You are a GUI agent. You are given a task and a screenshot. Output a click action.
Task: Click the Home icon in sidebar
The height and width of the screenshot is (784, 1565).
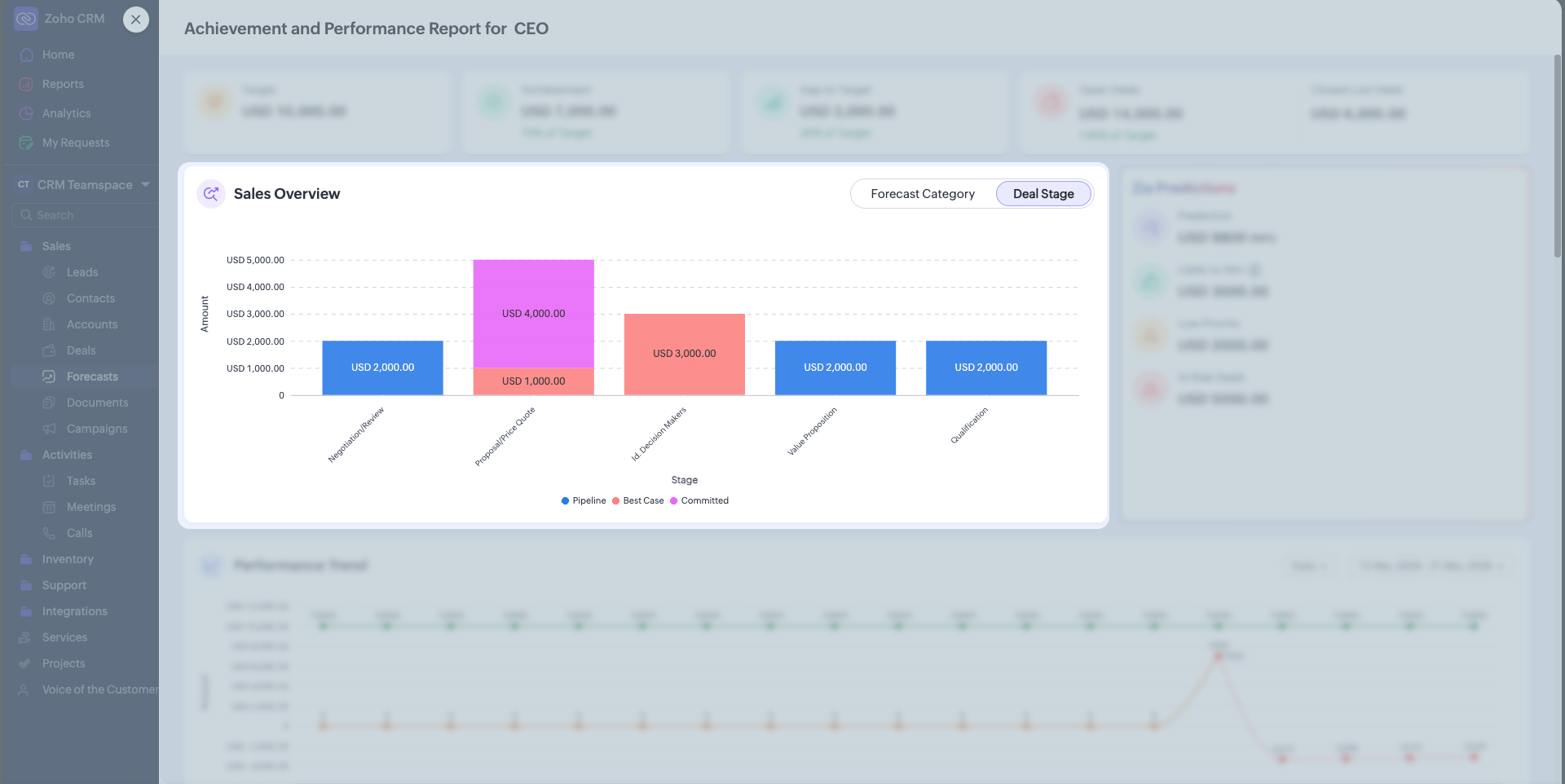coord(26,55)
